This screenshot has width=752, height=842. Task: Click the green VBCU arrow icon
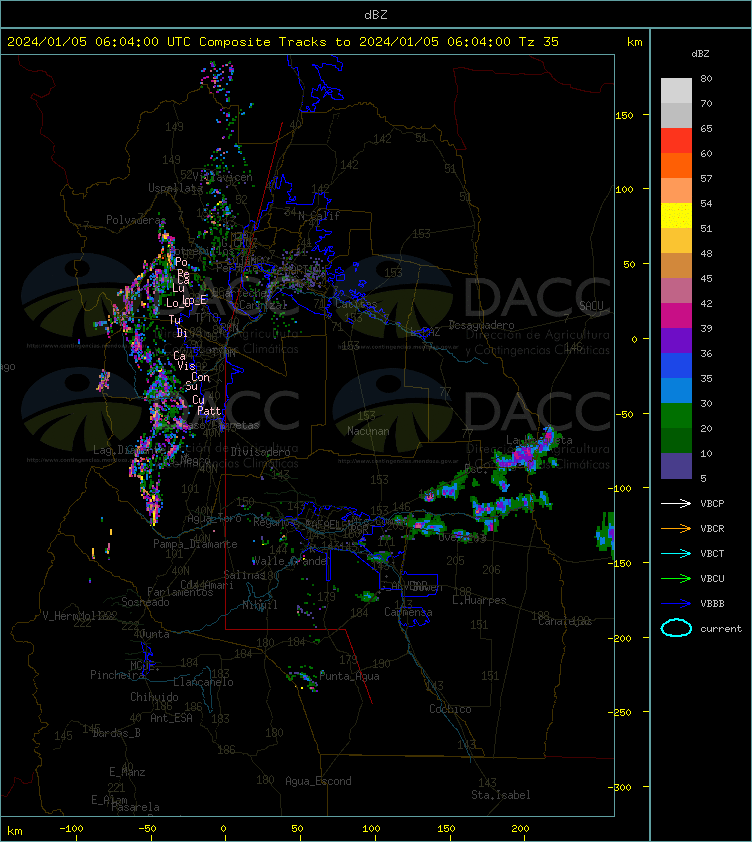676,578
